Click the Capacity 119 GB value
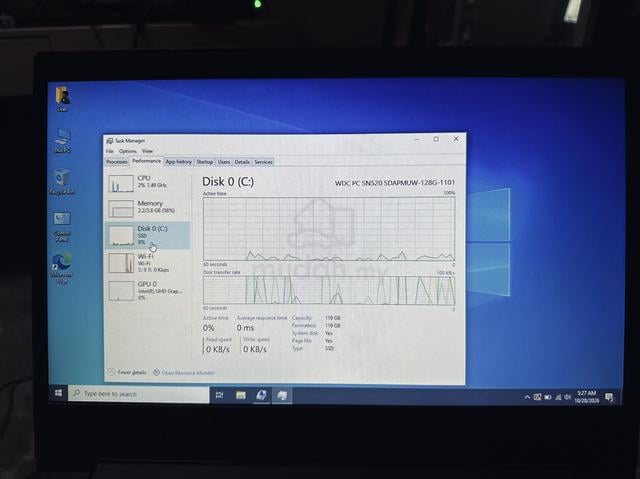The height and width of the screenshot is (479, 640). (333, 317)
